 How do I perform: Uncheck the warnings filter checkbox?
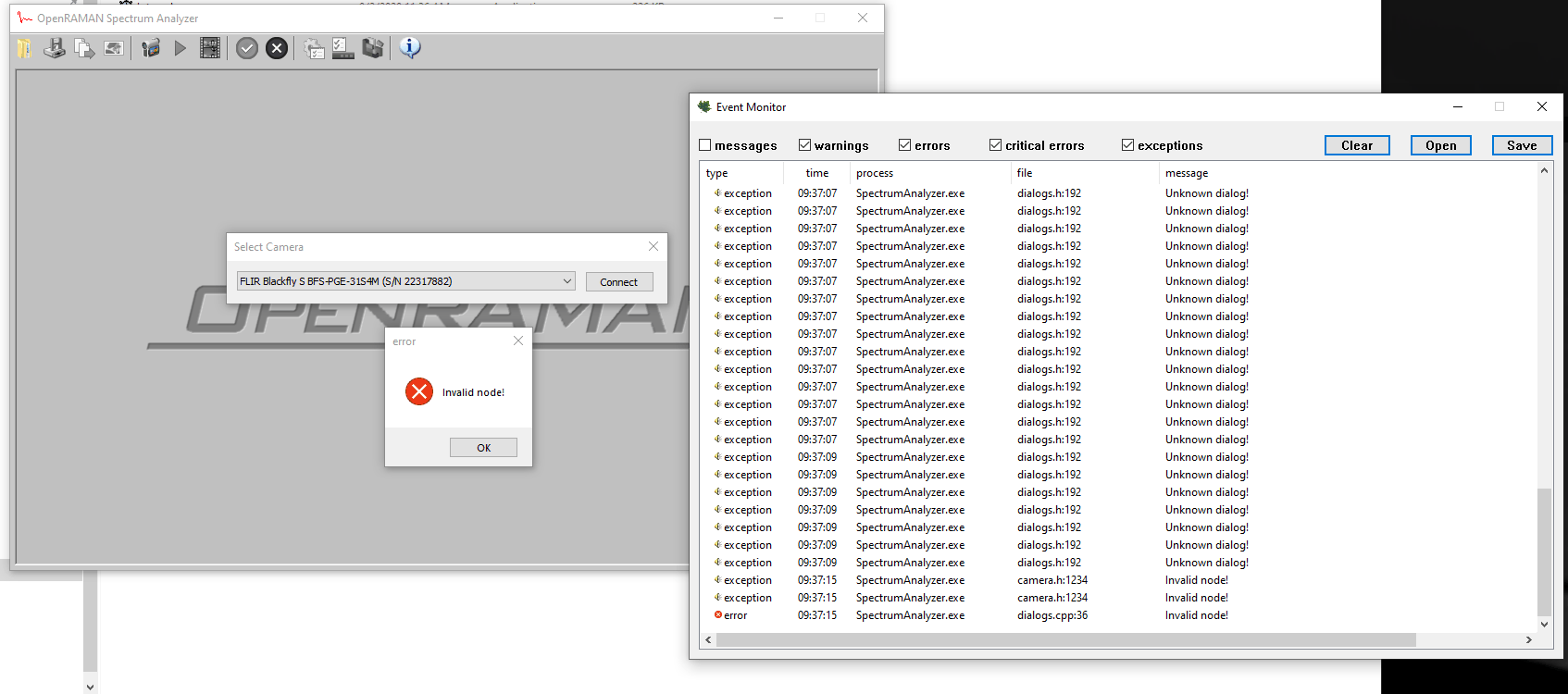click(x=805, y=145)
